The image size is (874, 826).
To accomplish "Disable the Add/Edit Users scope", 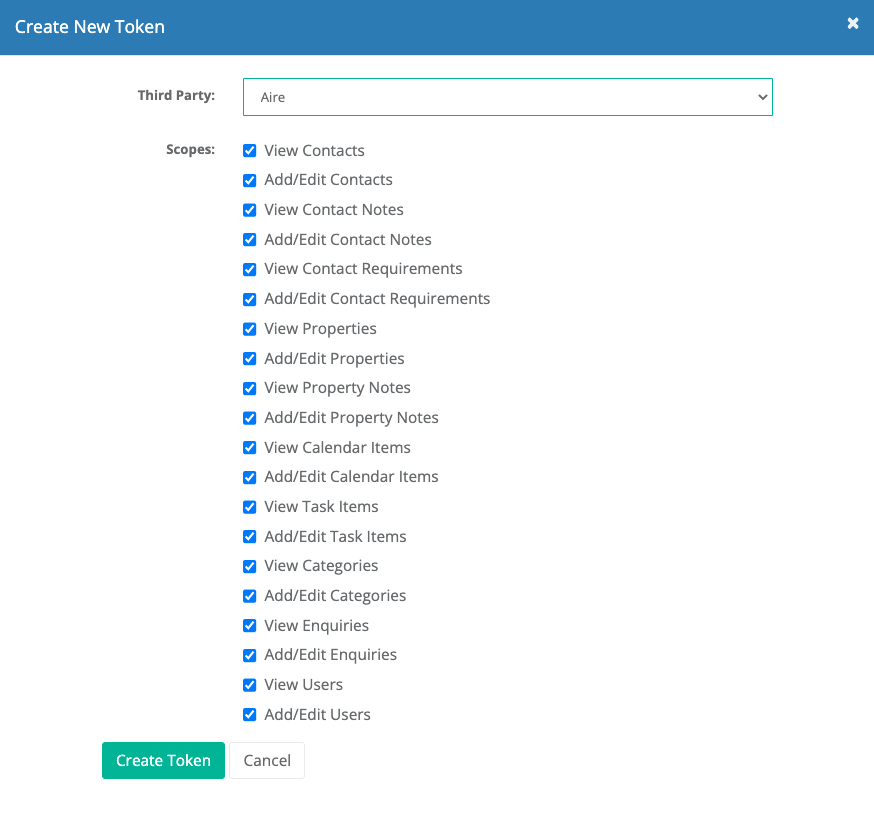I will click(250, 715).
